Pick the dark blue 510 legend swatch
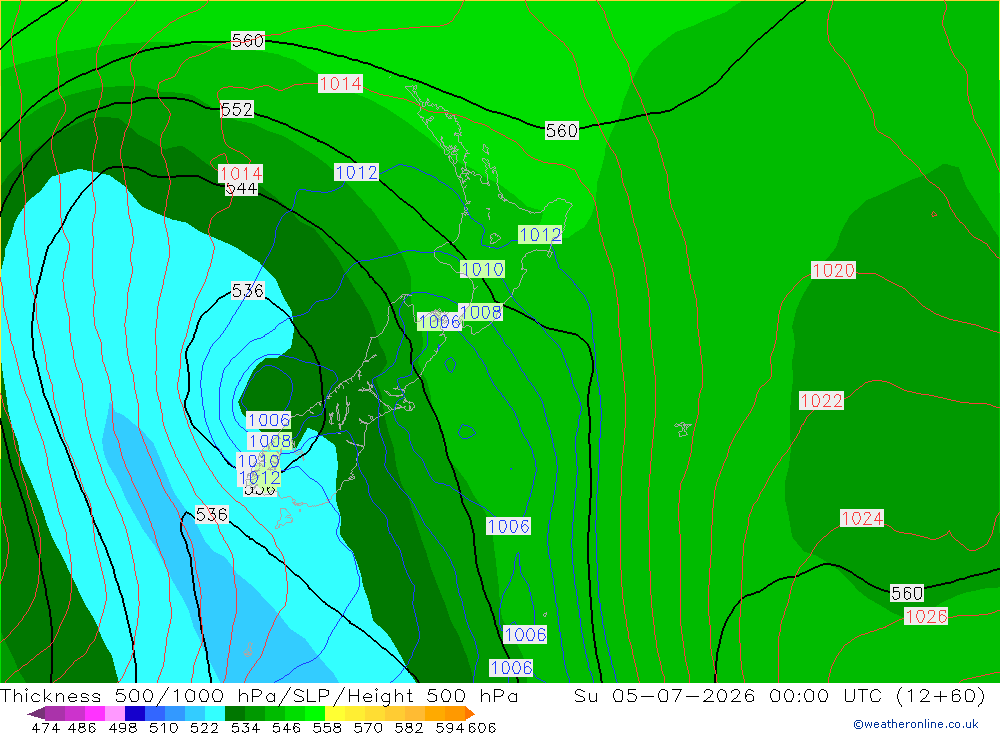This screenshot has height=733, width=1000. pyautogui.click(x=135, y=713)
